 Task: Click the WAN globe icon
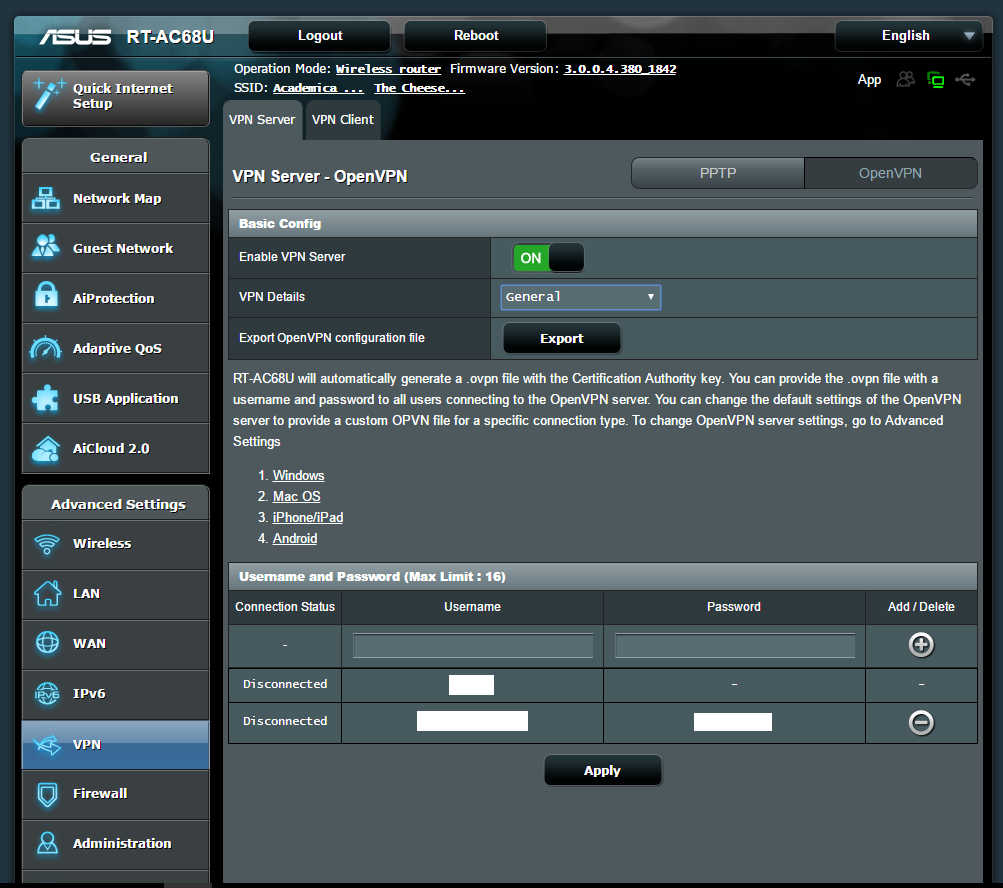(47, 642)
